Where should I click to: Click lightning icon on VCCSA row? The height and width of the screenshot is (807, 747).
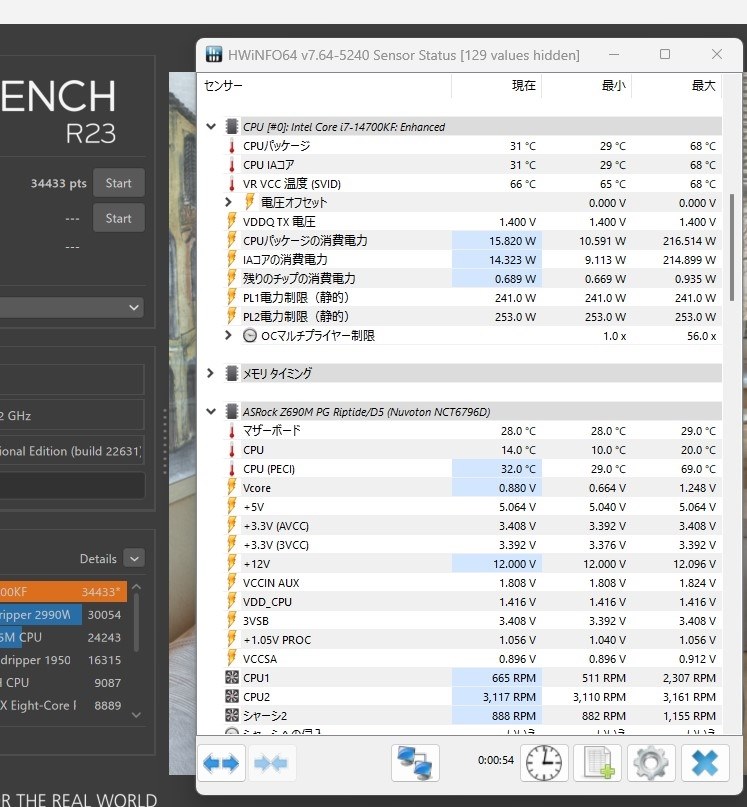[232, 658]
